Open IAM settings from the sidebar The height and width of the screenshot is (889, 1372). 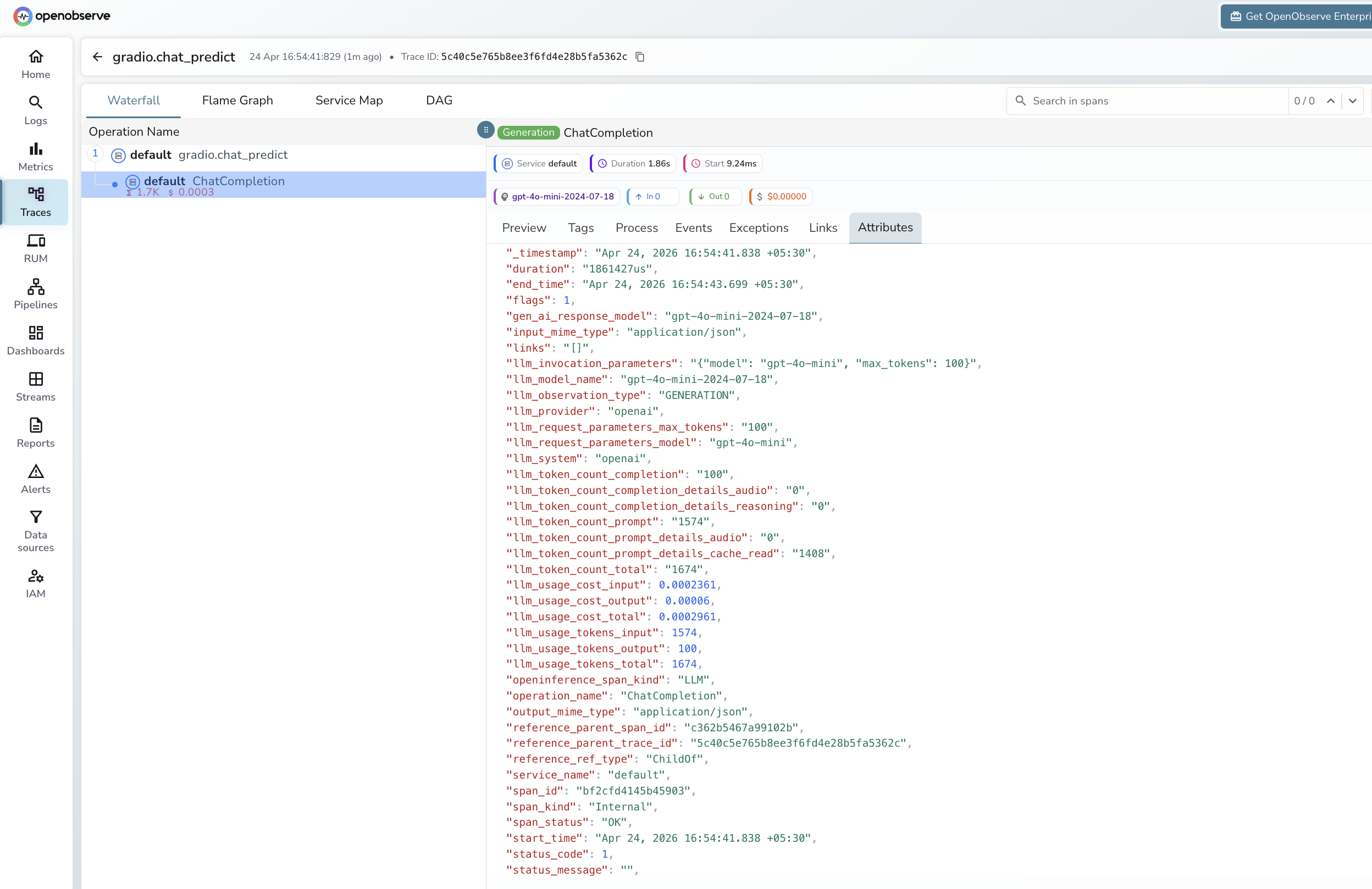[35, 582]
